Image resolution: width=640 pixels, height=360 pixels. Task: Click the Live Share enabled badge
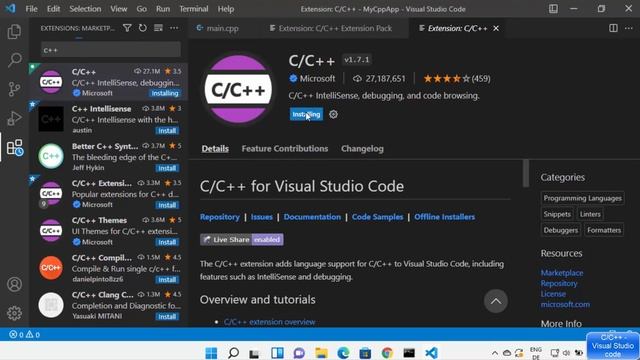click(242, 240)
